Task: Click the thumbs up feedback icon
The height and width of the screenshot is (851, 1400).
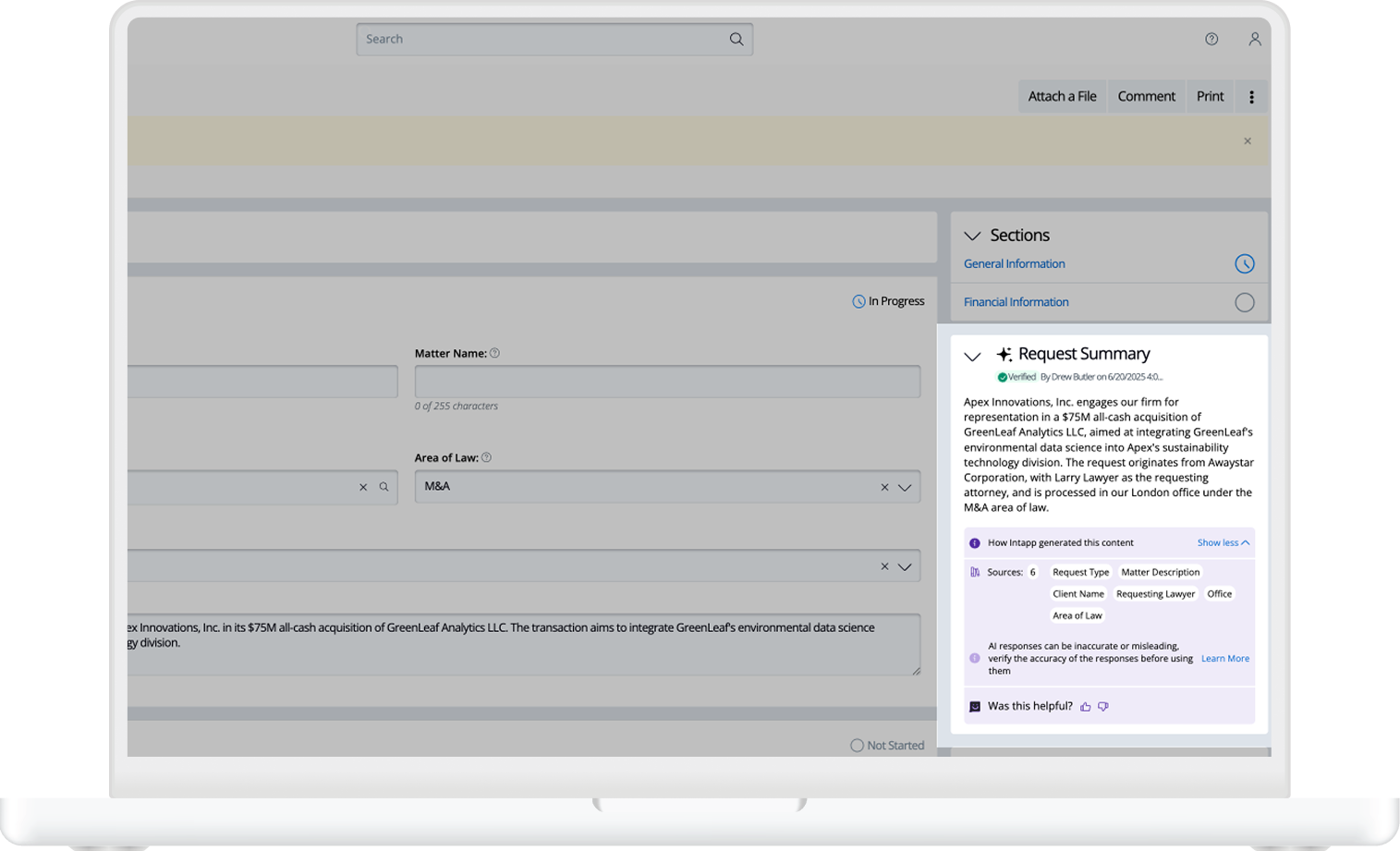Action: tap(1086, 707)
